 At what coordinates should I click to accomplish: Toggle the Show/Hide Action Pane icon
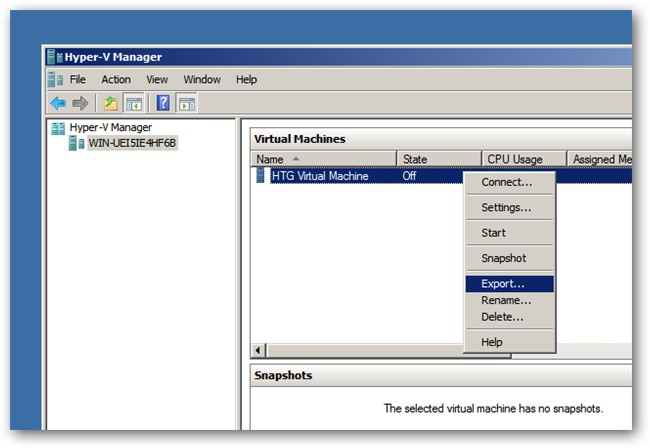click(x=187, y=103)
